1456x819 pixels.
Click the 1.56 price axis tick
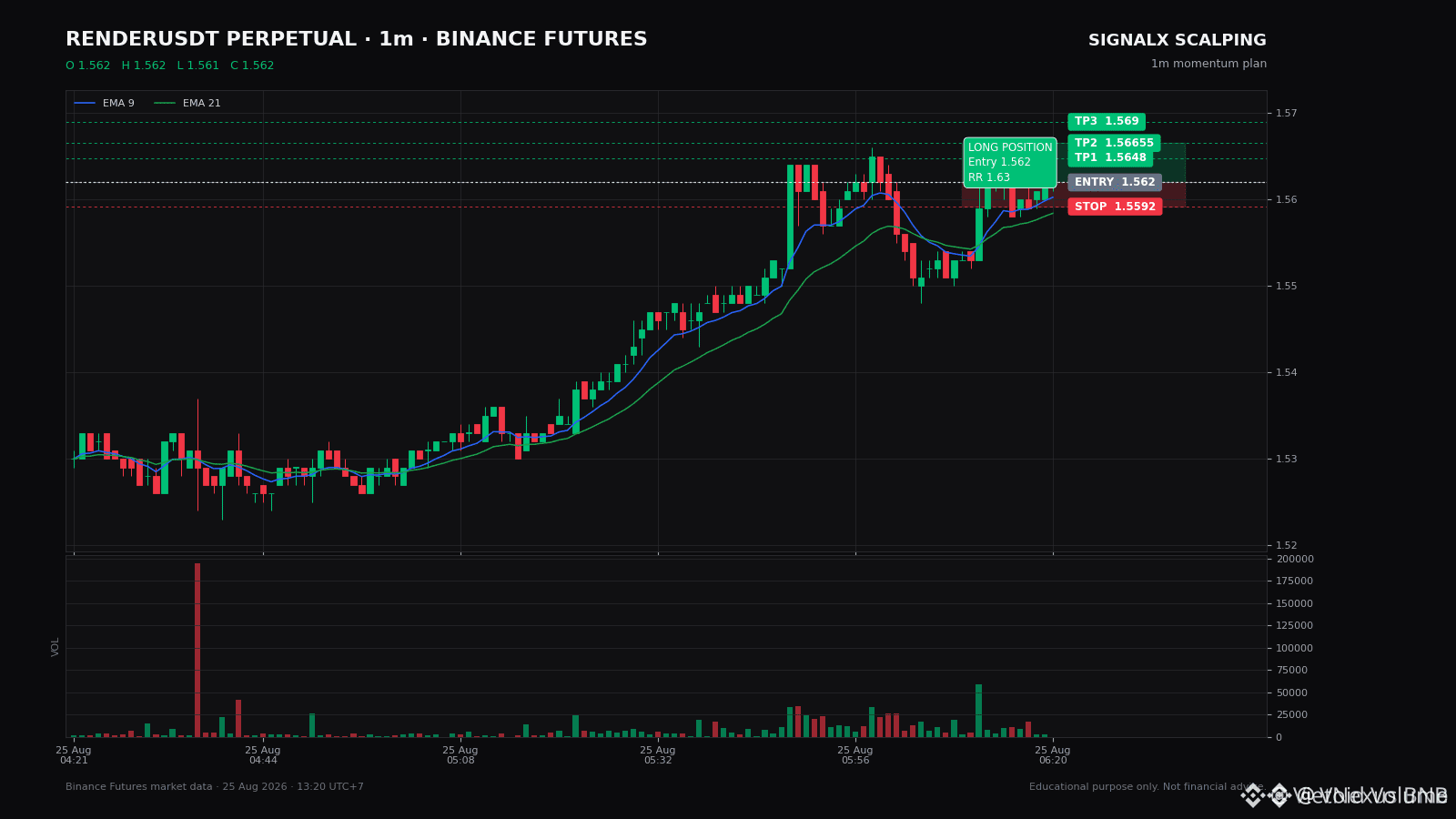point(1286,200)
